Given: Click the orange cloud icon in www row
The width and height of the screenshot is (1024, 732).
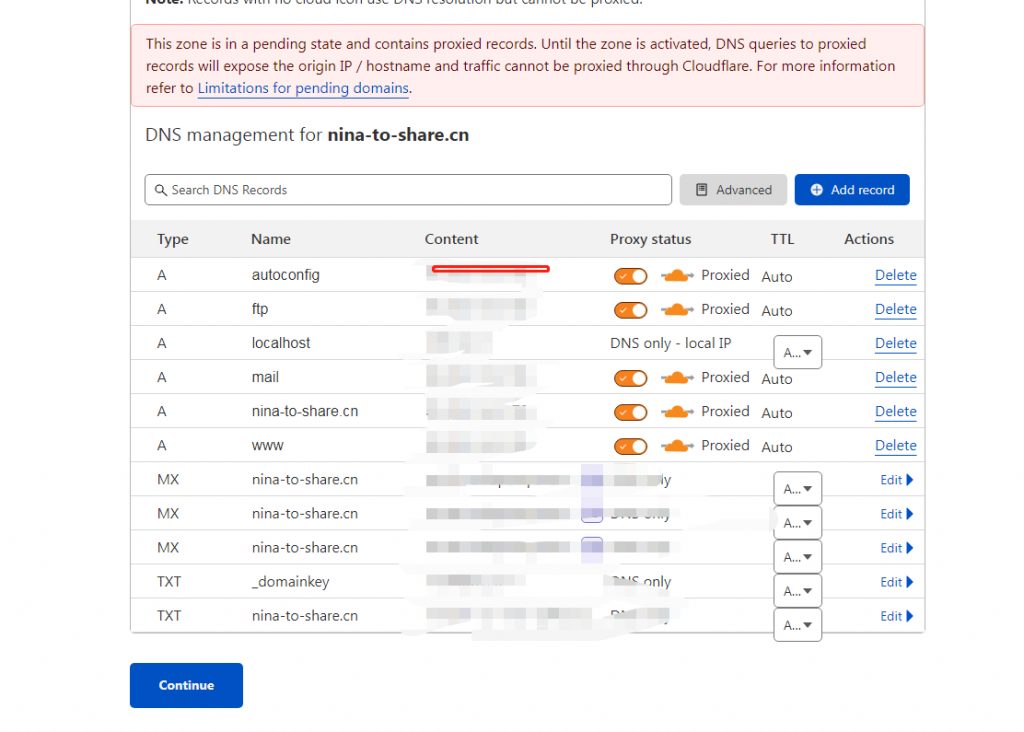Looking at the screenshot, I should point(677,445).
